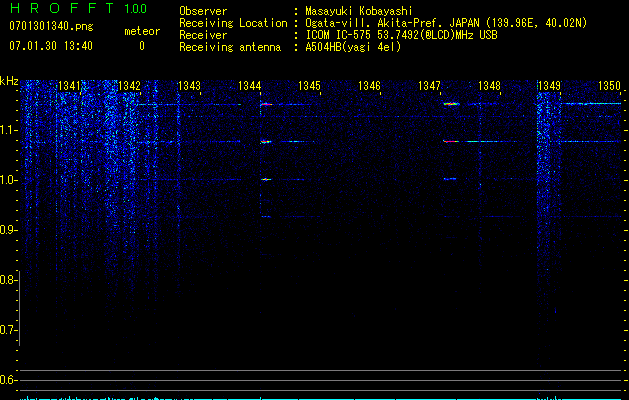Click time marker 1347
The image size is (629, 400).
(x=429, y=85)
